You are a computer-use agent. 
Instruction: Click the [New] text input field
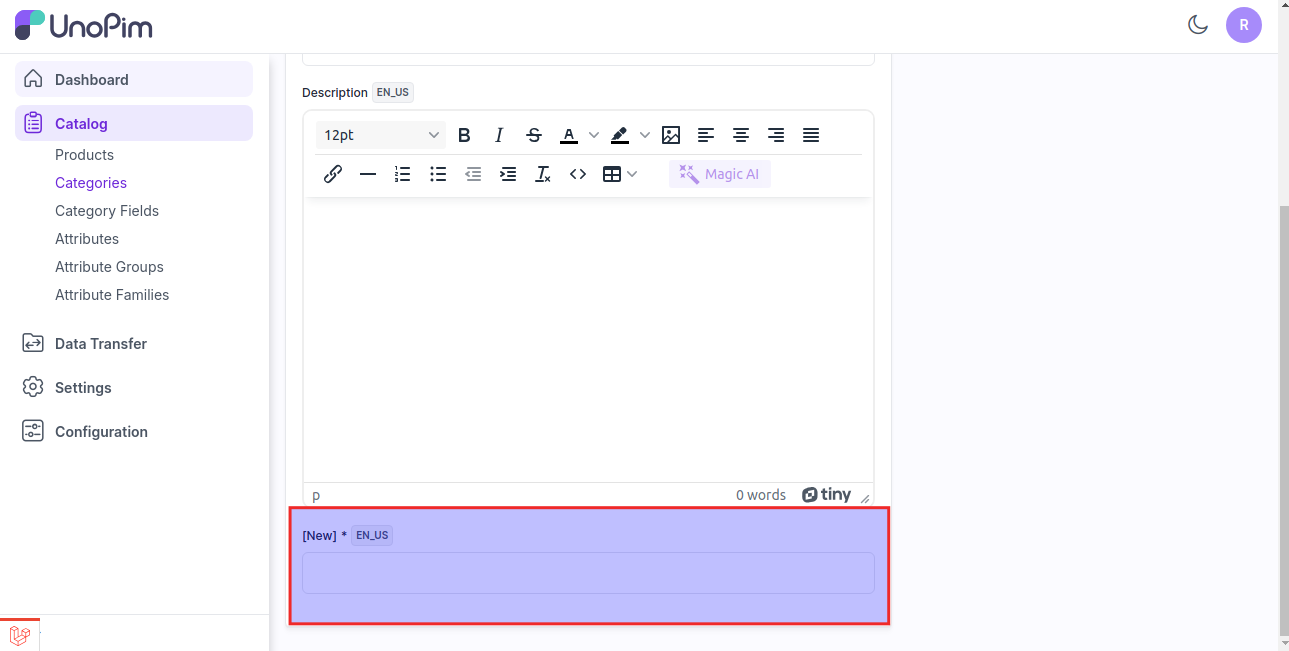[588, 573]
